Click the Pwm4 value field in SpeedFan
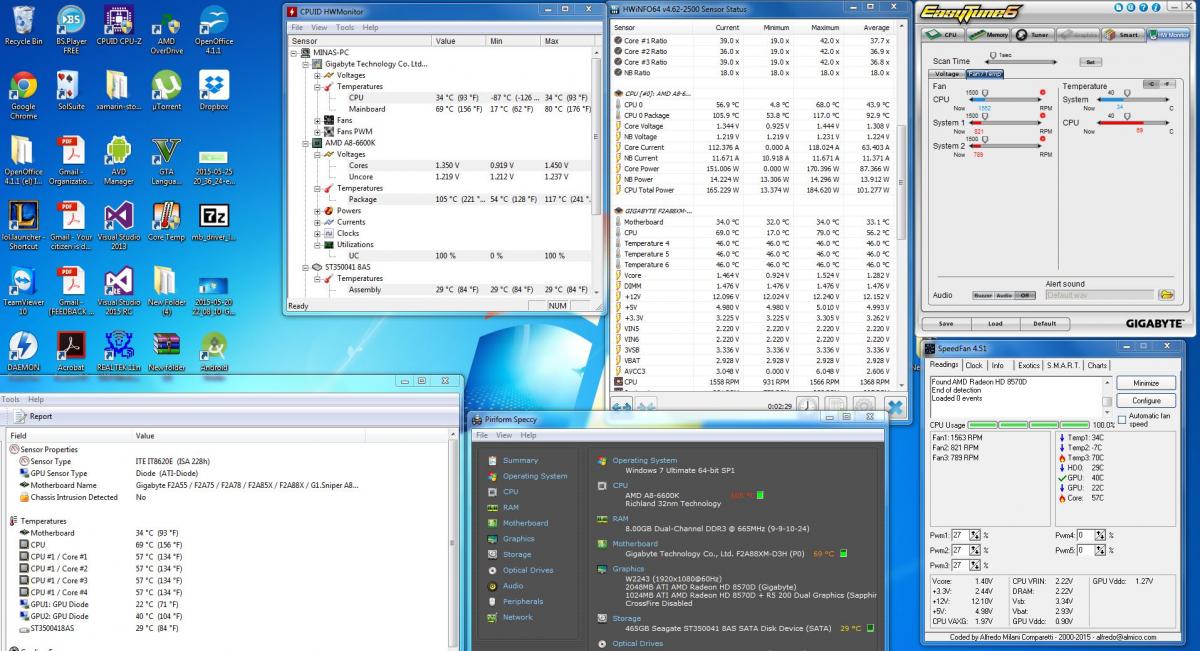 pyautogui.click(x=1085, y=535)
